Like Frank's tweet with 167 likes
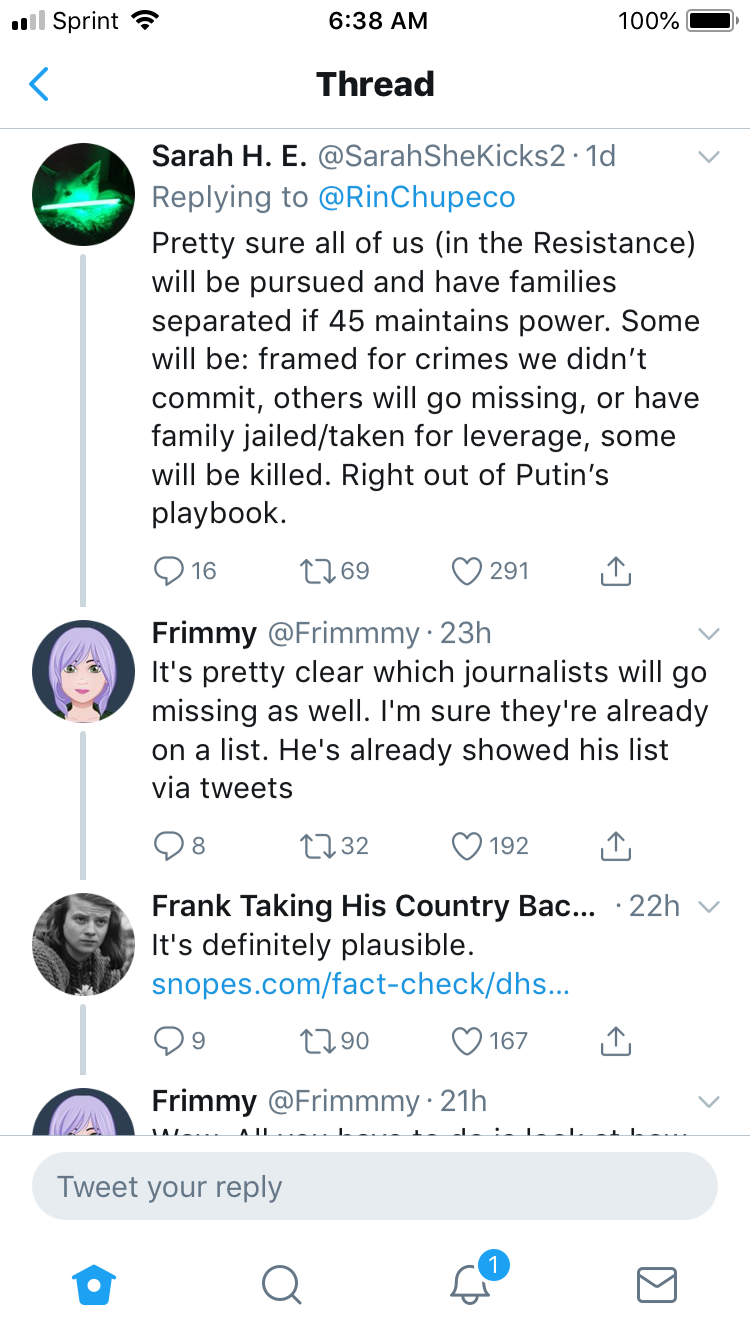Screen dimensions: 750x1334 click(x=466, y=1041)
